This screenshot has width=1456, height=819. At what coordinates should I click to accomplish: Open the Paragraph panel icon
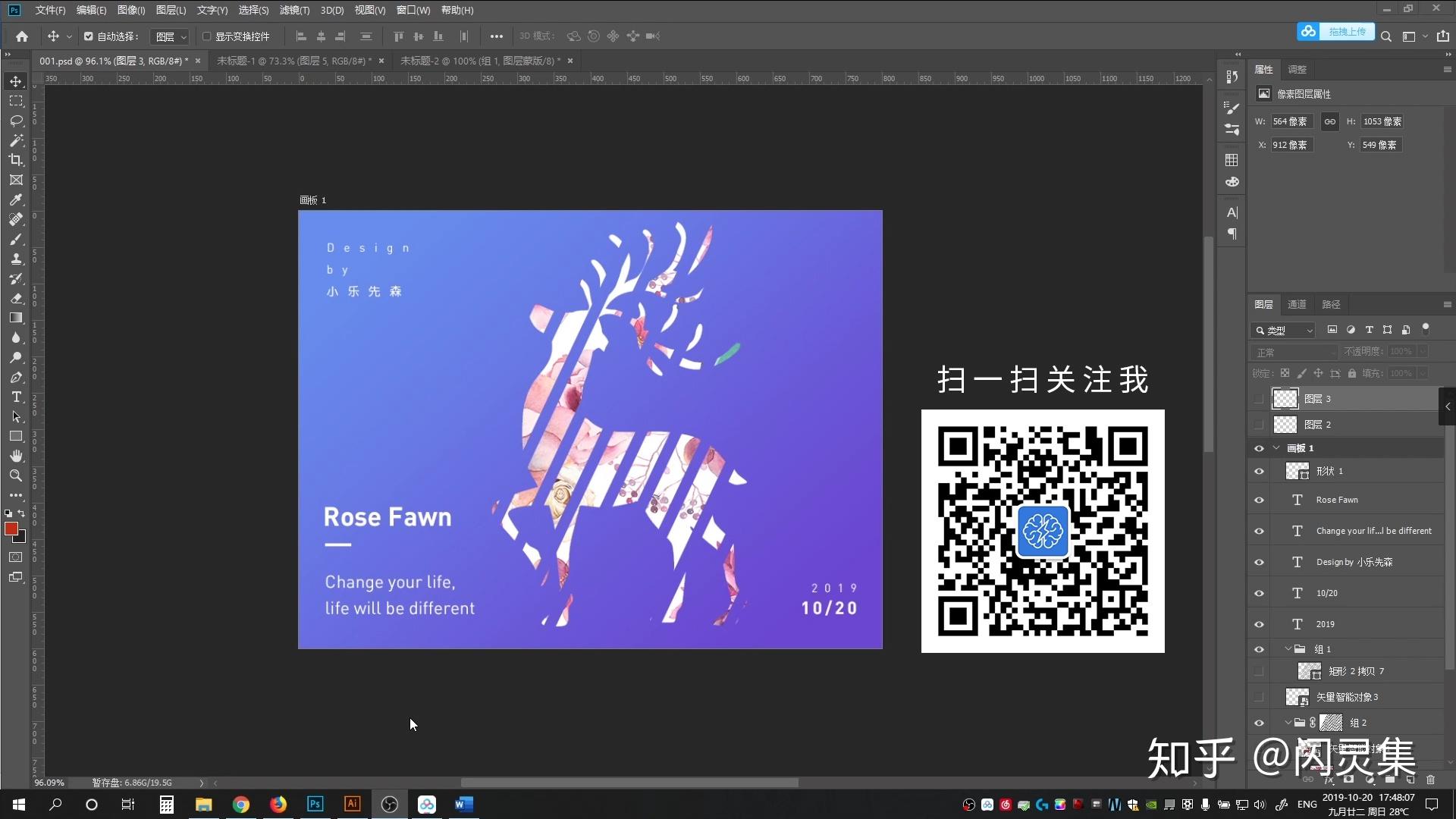point(1232,234)
